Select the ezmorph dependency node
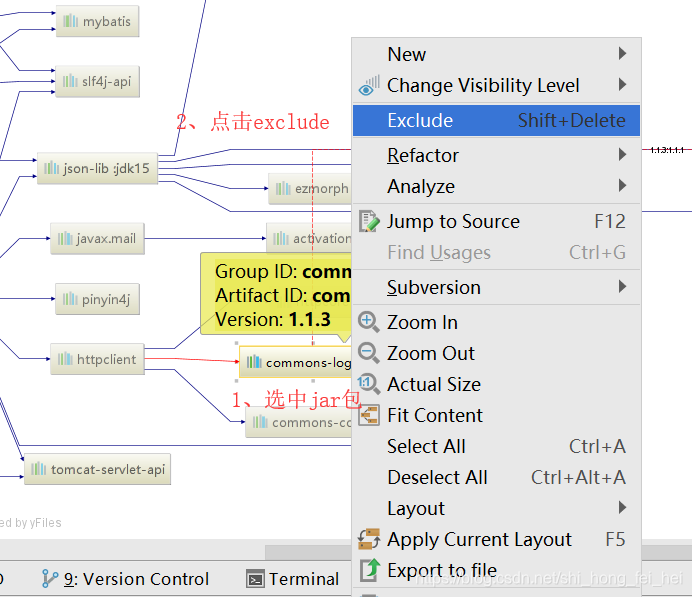 tap(310, 188)
